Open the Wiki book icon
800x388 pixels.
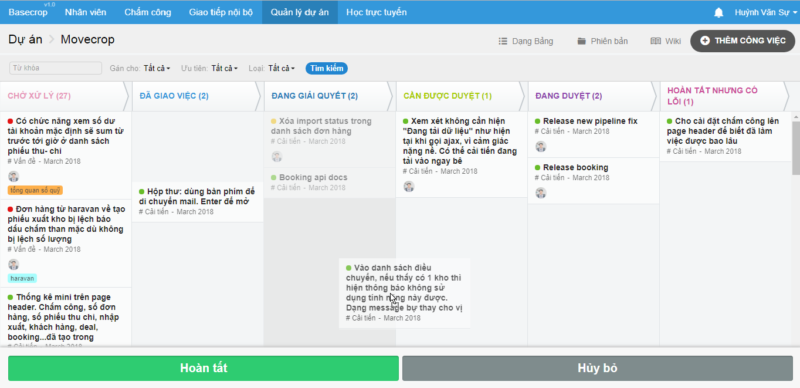[x=656, y=41]
